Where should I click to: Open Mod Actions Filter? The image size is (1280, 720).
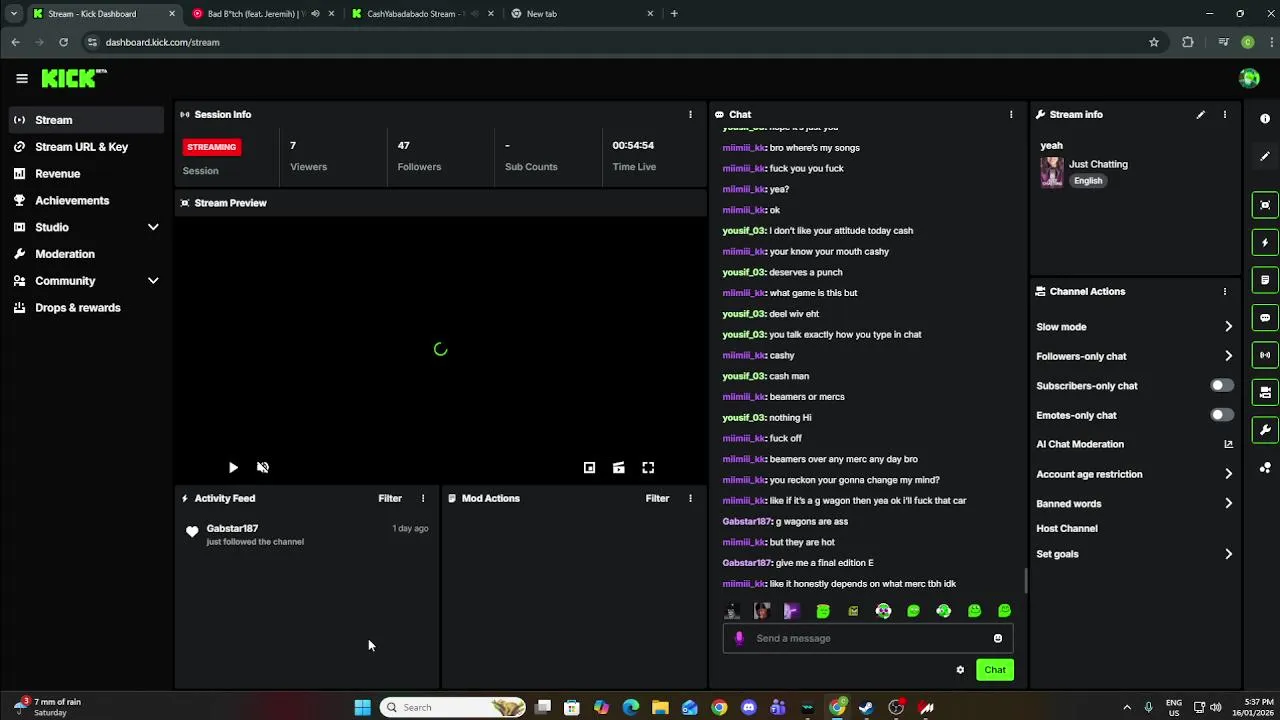coord(657,498)
